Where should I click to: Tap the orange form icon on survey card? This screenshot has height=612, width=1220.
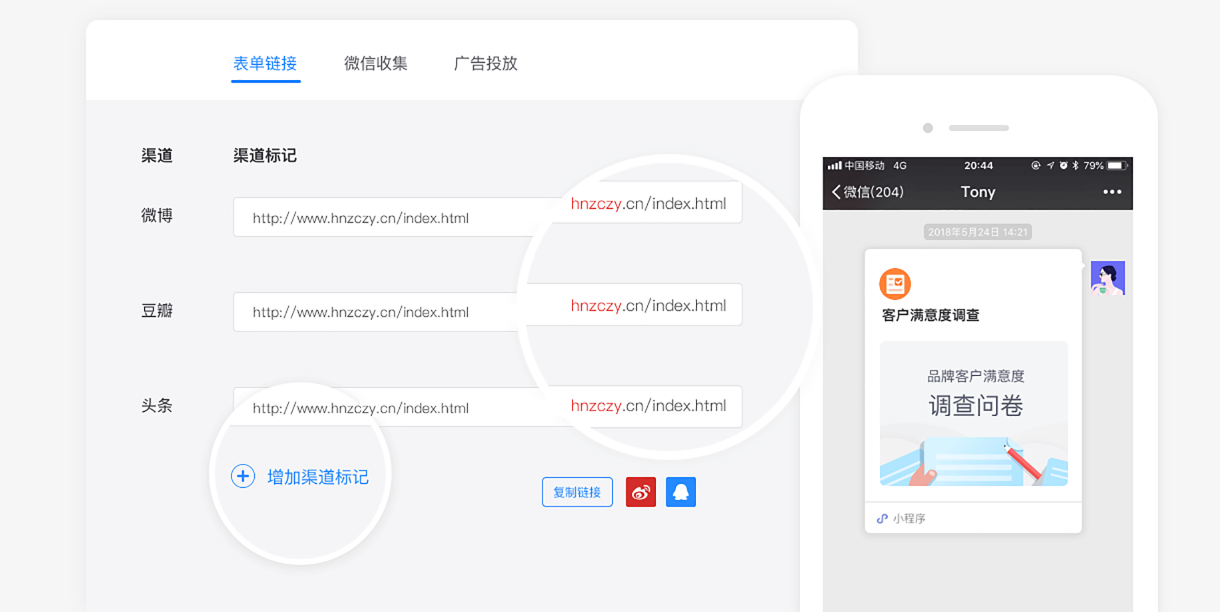(895, 284)
